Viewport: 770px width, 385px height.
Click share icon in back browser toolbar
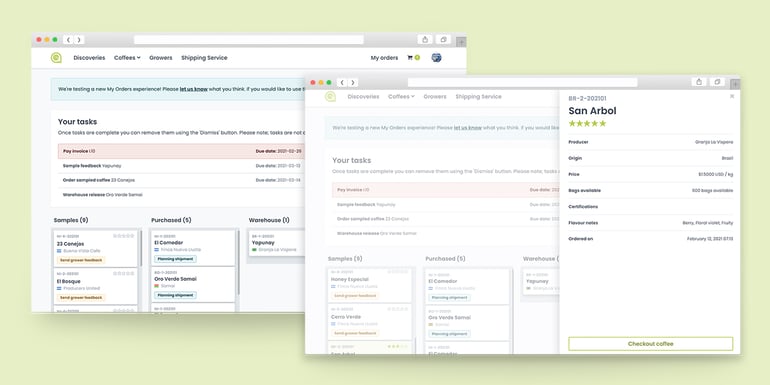coord(425,40)
